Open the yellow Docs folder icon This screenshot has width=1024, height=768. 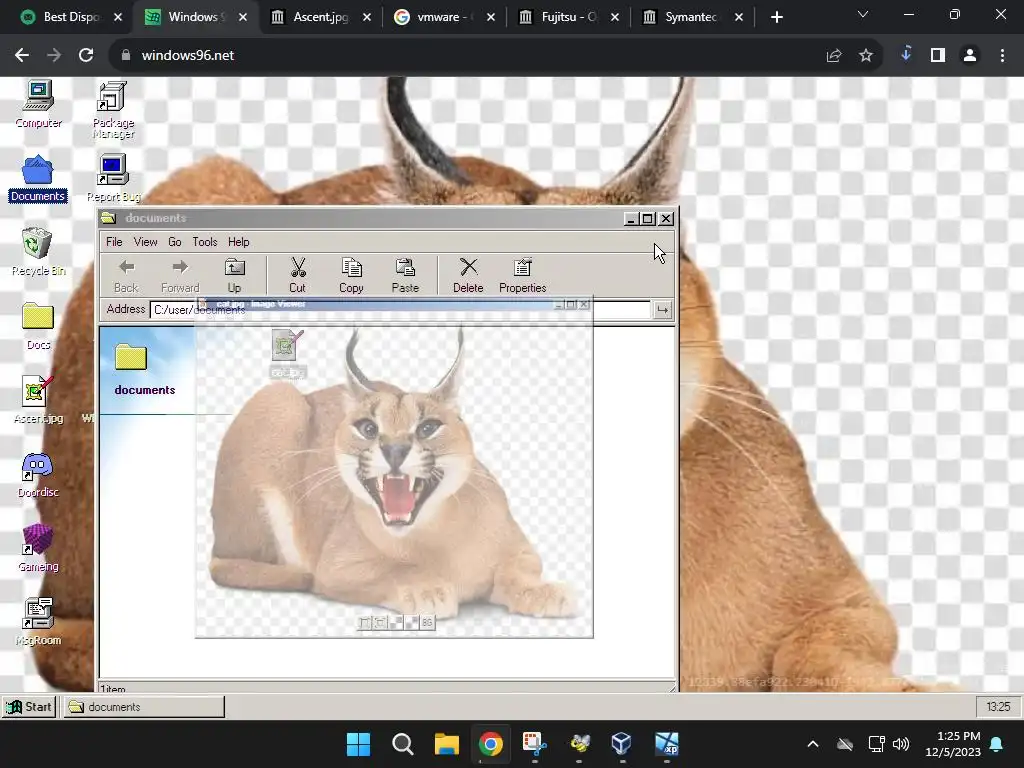click(38, 326)
